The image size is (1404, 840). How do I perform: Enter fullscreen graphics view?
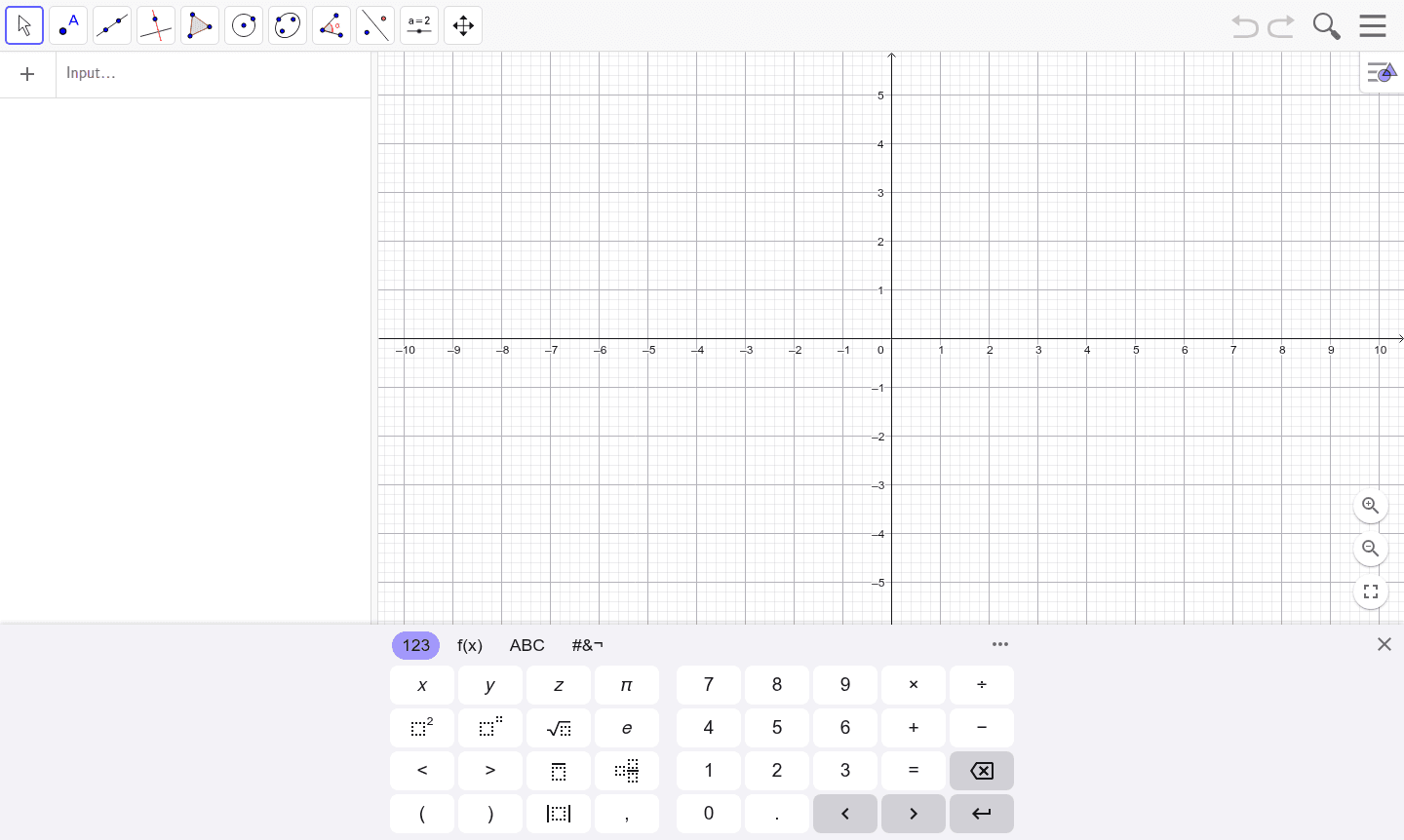click(x=1371, y=592)
